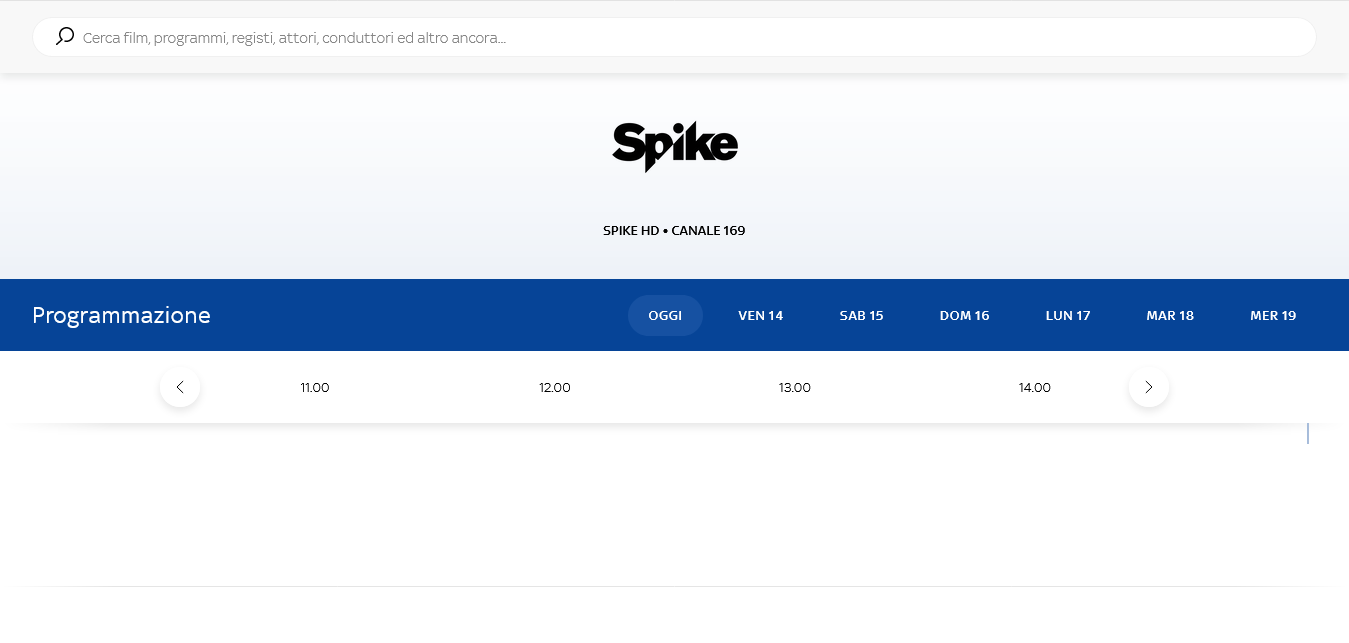Image resolution: width=1349 pixels, height=643 pixels.
Task: Go to earlier times with left chevron
Action: coord(180,387)
